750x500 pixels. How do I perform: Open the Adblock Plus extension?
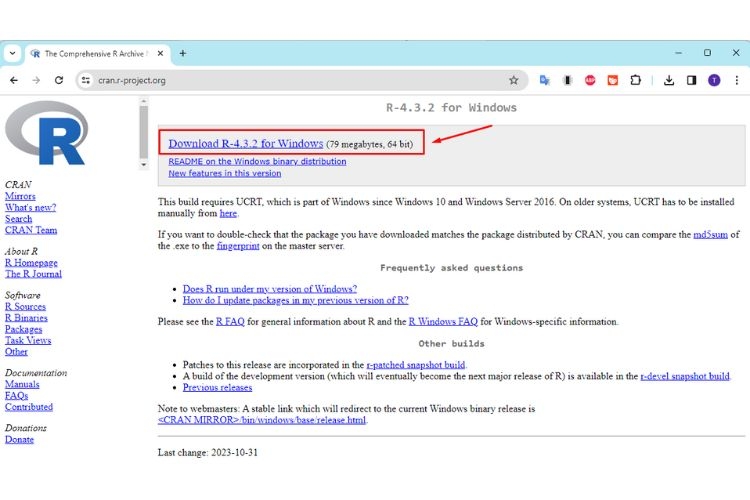590,80
